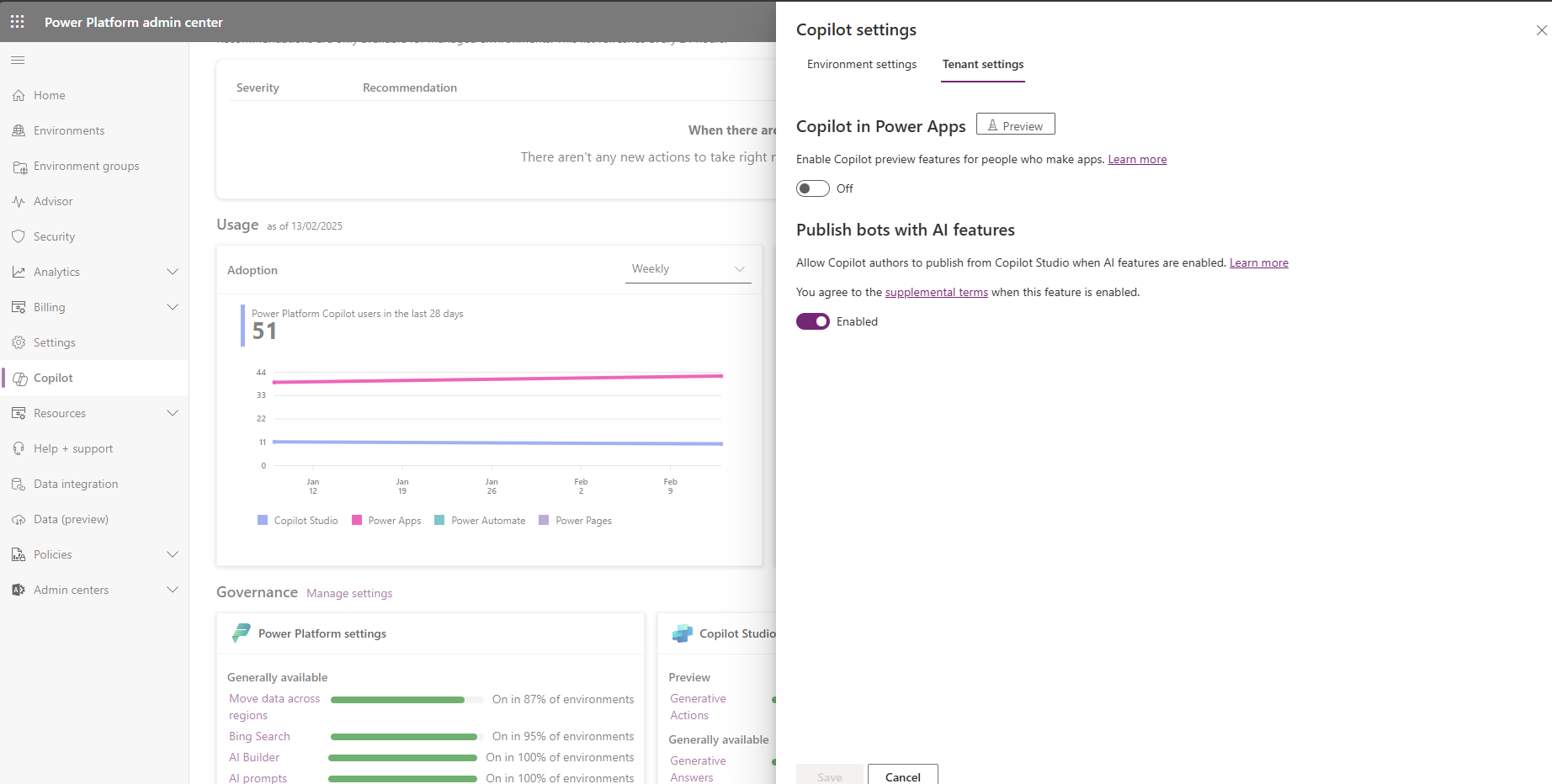Click the Advisor pulse icon
Viewport: 1552px width, 784px height.
[x=19, y=201]
